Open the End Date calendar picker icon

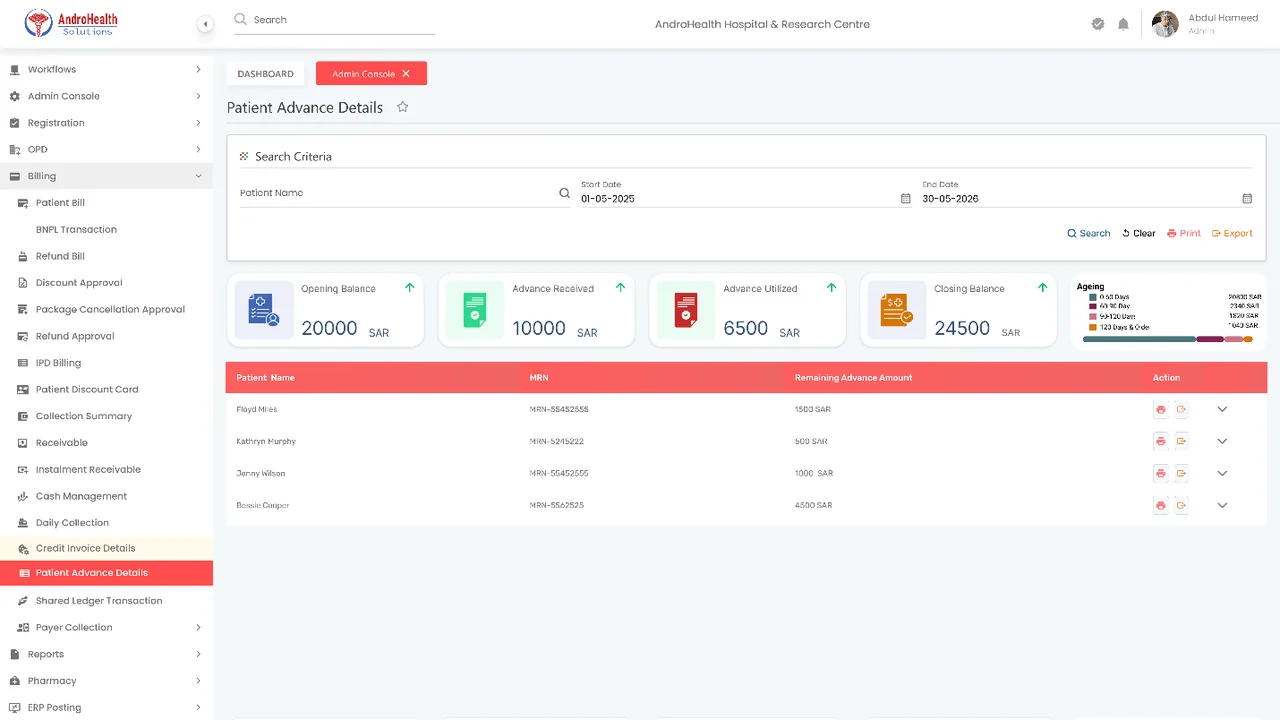click(1247, 199)
